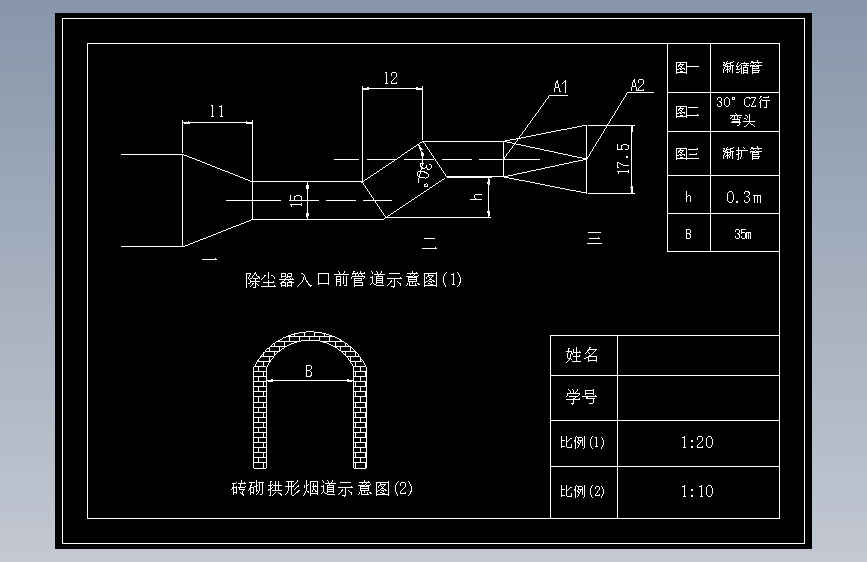Click the 35m value cell

tap(745, 233)
